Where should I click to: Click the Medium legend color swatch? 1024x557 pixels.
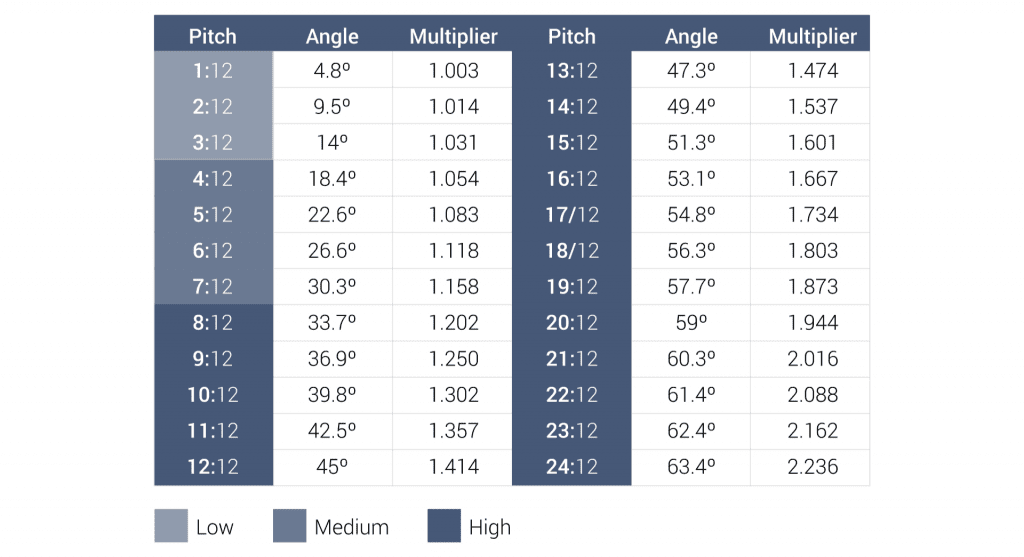point(289,526)
